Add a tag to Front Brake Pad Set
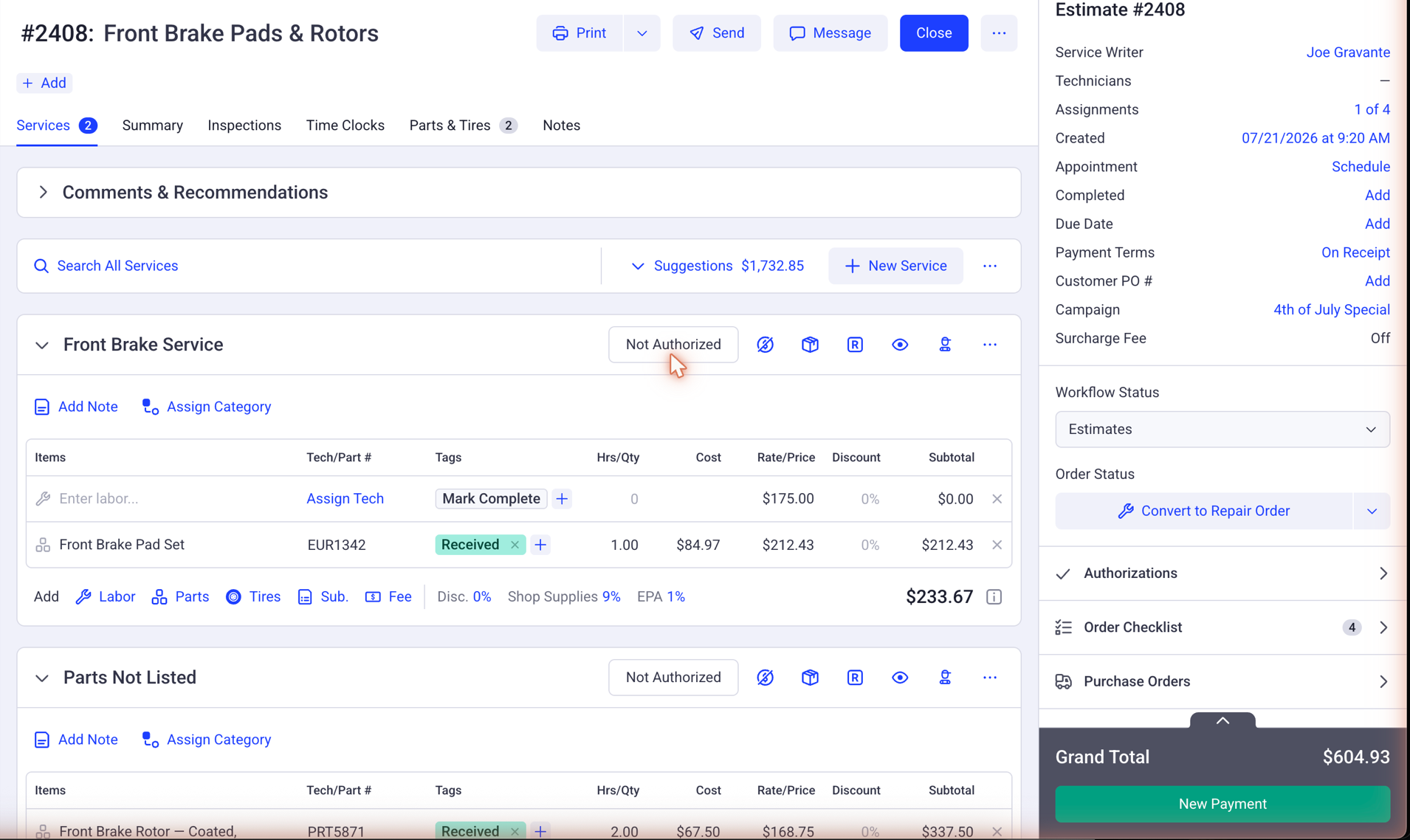The image size is (1410, 840). (x=540, y=545)
